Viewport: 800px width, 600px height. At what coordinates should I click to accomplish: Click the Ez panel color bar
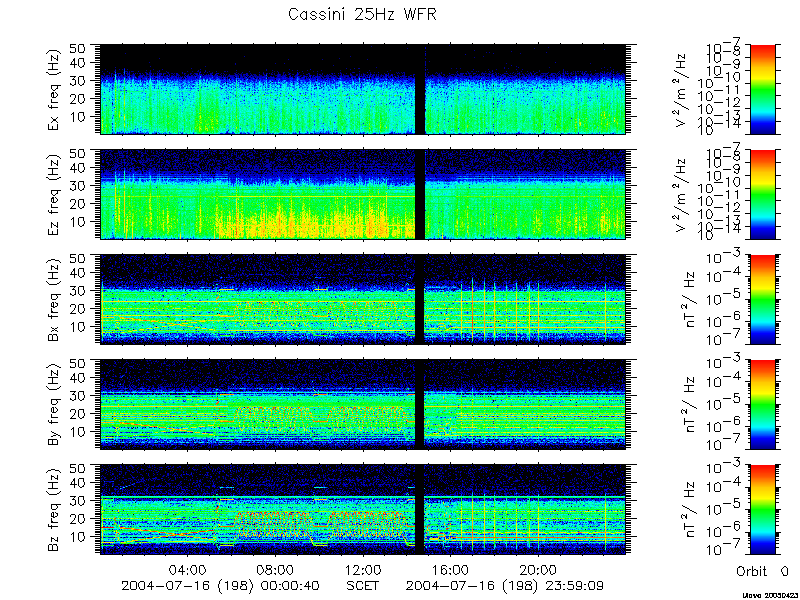762,194
